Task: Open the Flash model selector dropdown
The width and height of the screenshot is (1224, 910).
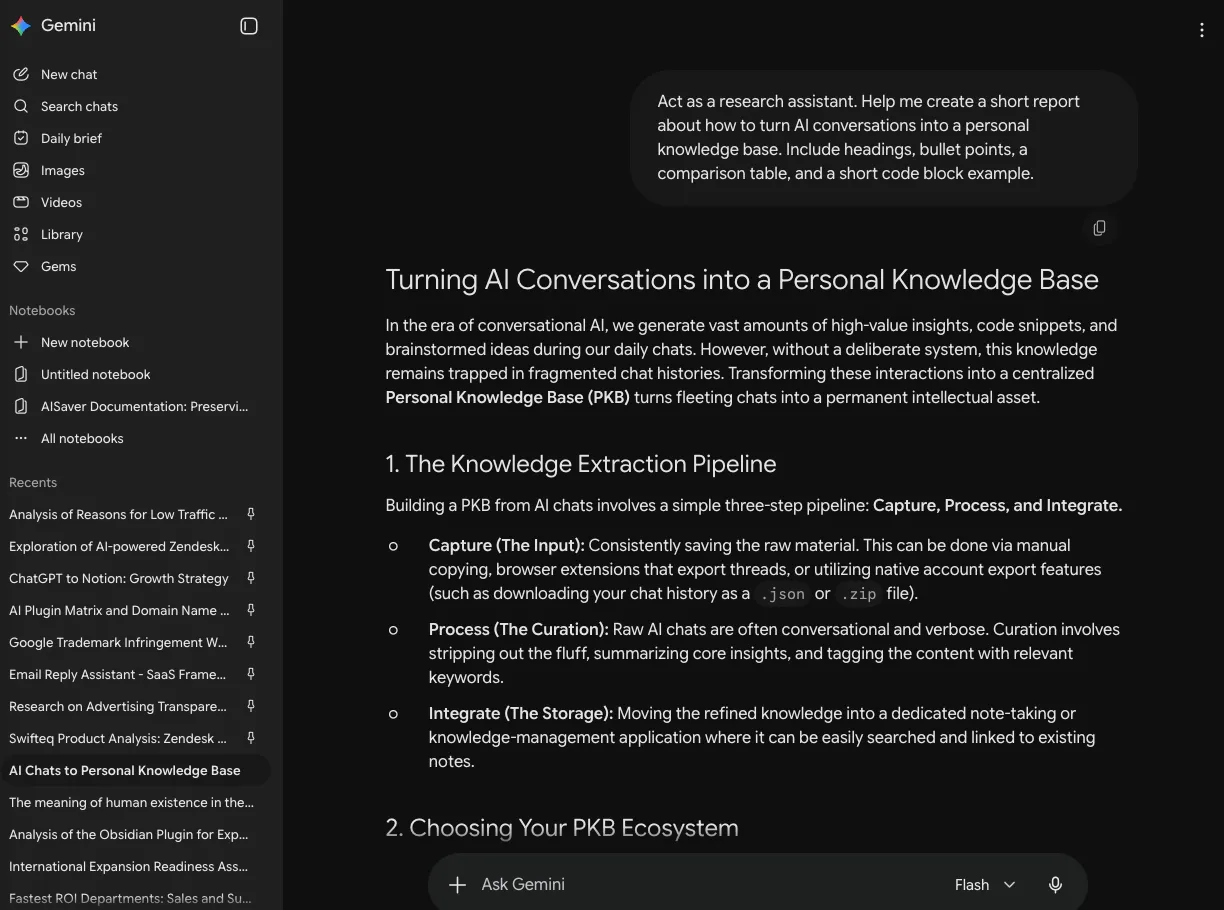Action: (x=984, y=884)
